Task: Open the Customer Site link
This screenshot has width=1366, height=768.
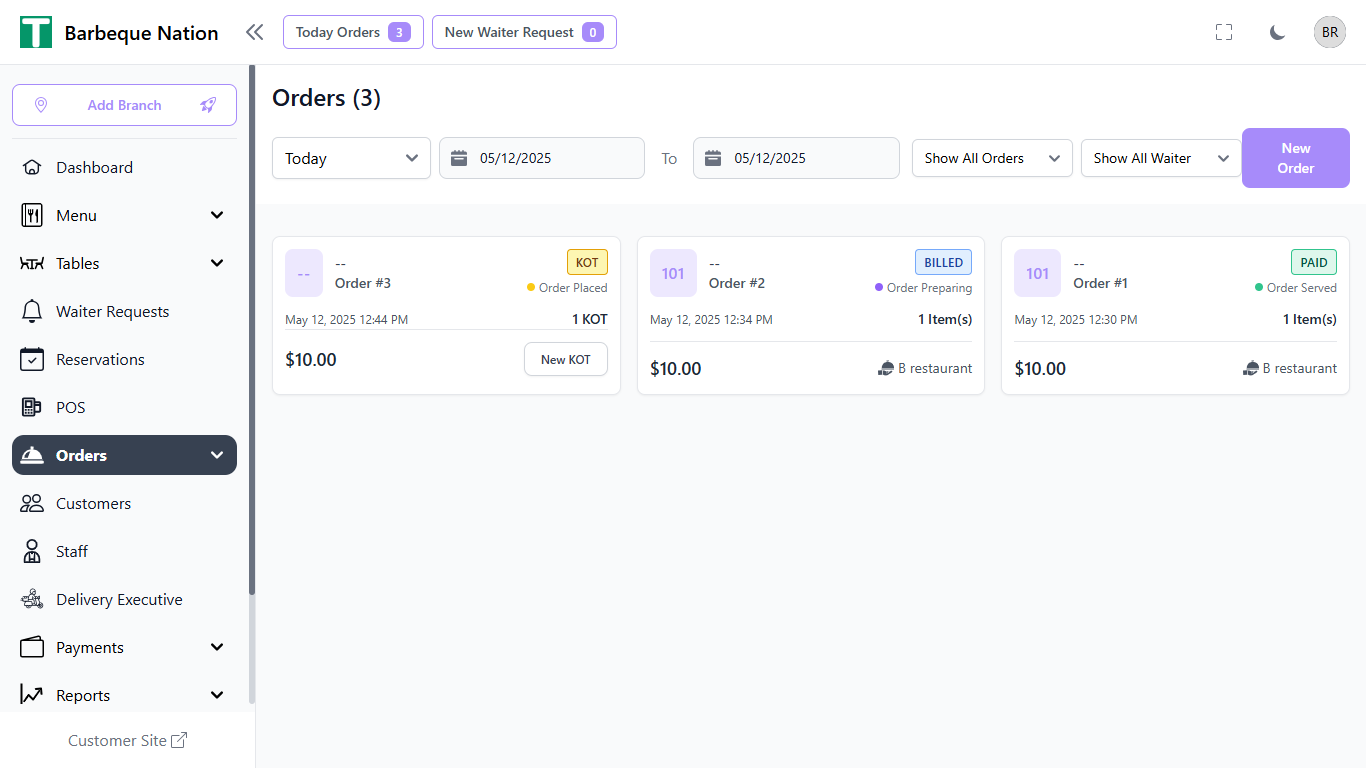Action: click(x=127, y=740)
